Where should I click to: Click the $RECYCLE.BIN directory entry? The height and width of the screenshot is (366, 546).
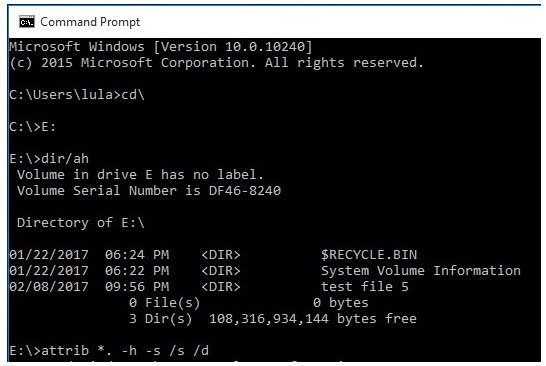[369, 255]
